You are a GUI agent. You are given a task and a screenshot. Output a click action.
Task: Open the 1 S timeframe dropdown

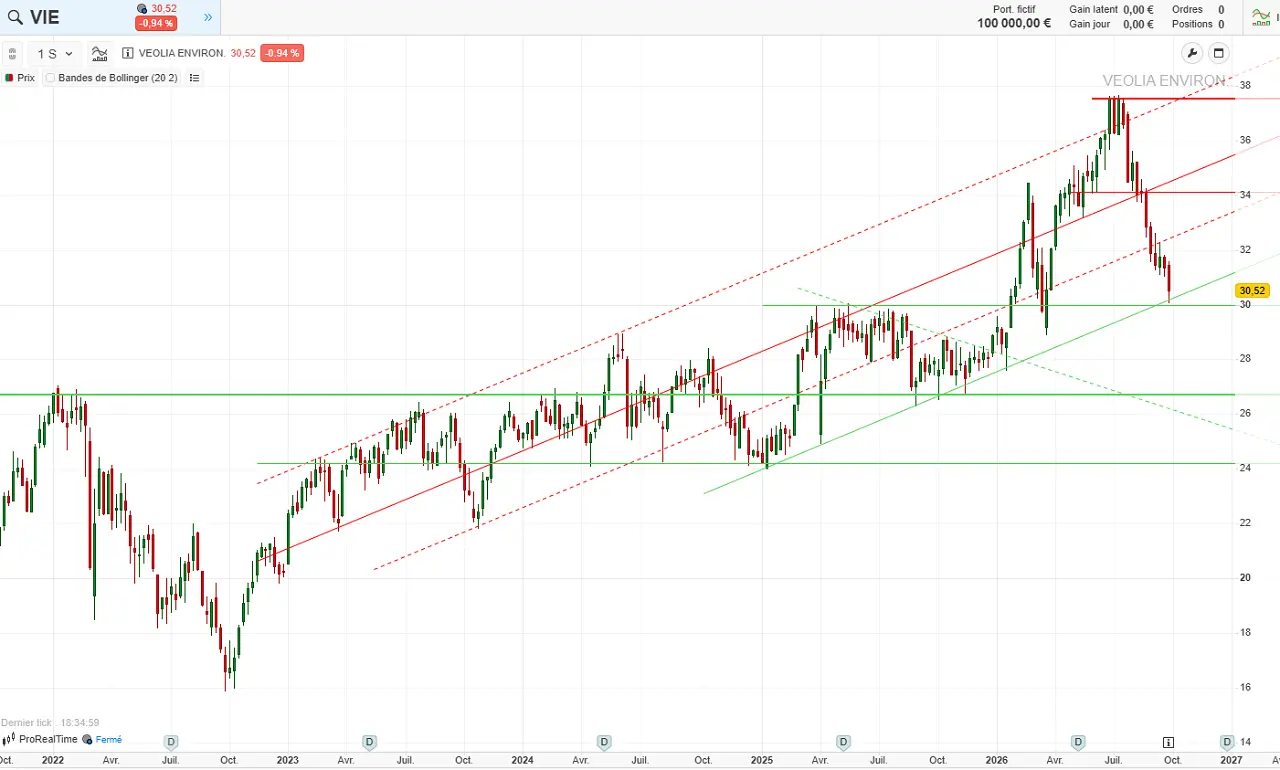coord(55,53)
